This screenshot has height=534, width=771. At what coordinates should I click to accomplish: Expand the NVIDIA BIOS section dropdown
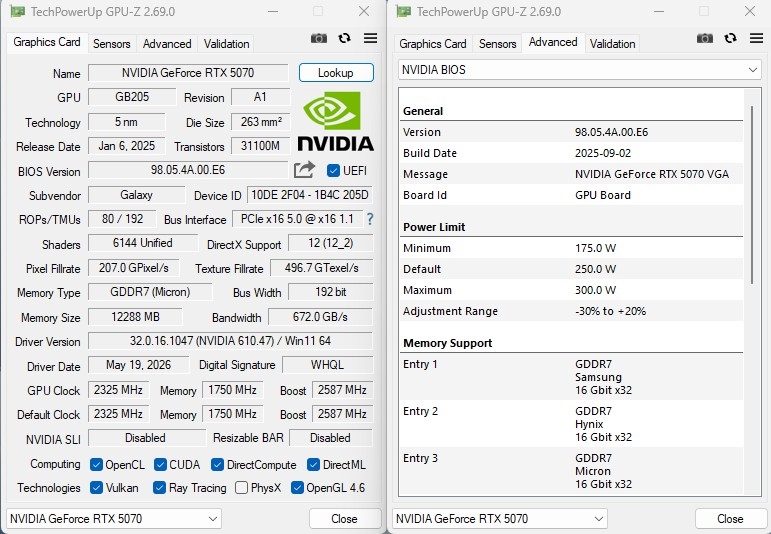point(579,70)
